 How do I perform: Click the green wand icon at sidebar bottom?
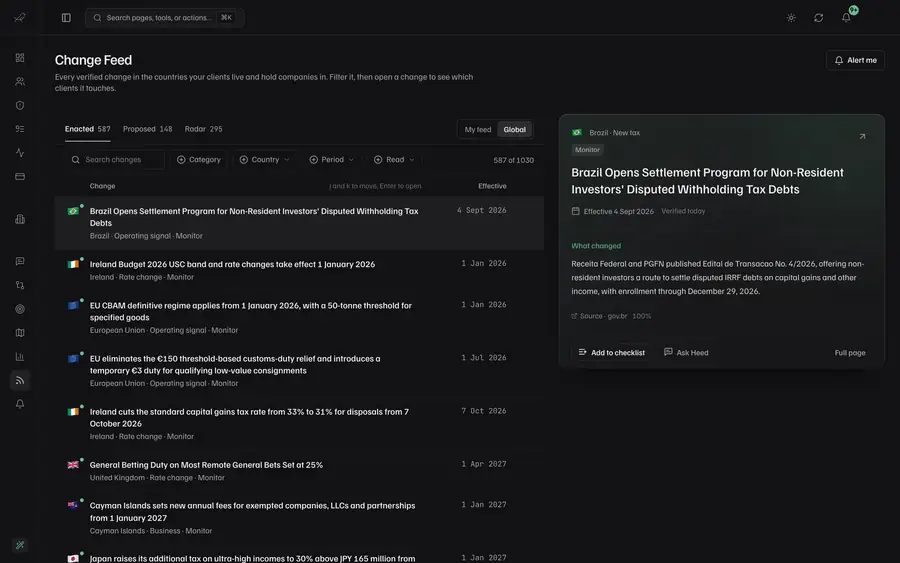click(x=20, y=545)
